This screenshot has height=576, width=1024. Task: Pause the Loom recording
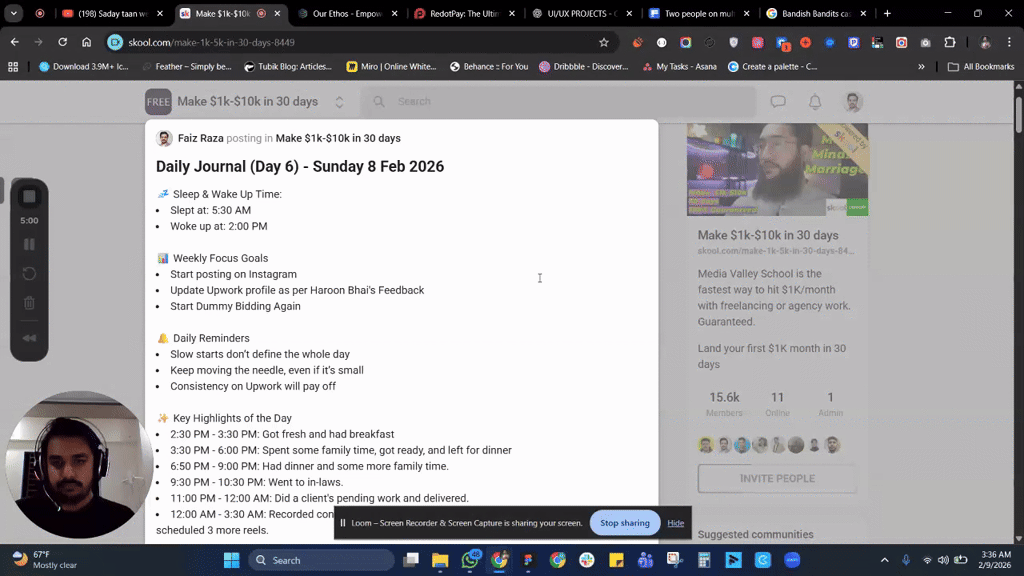click(x=29, y=242)
